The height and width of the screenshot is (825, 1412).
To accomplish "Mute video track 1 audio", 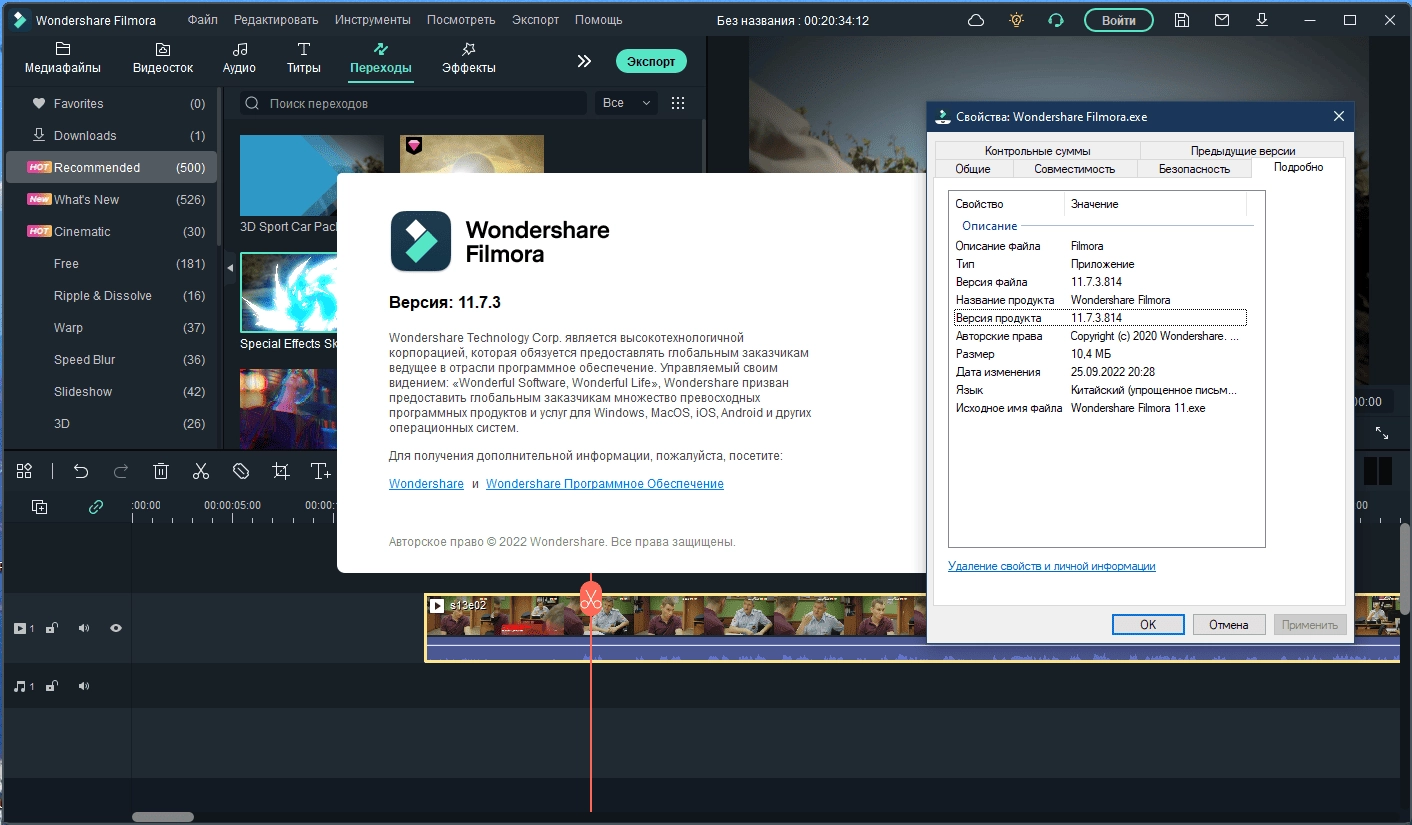I will pyautogui.click(x=84, y=628).
